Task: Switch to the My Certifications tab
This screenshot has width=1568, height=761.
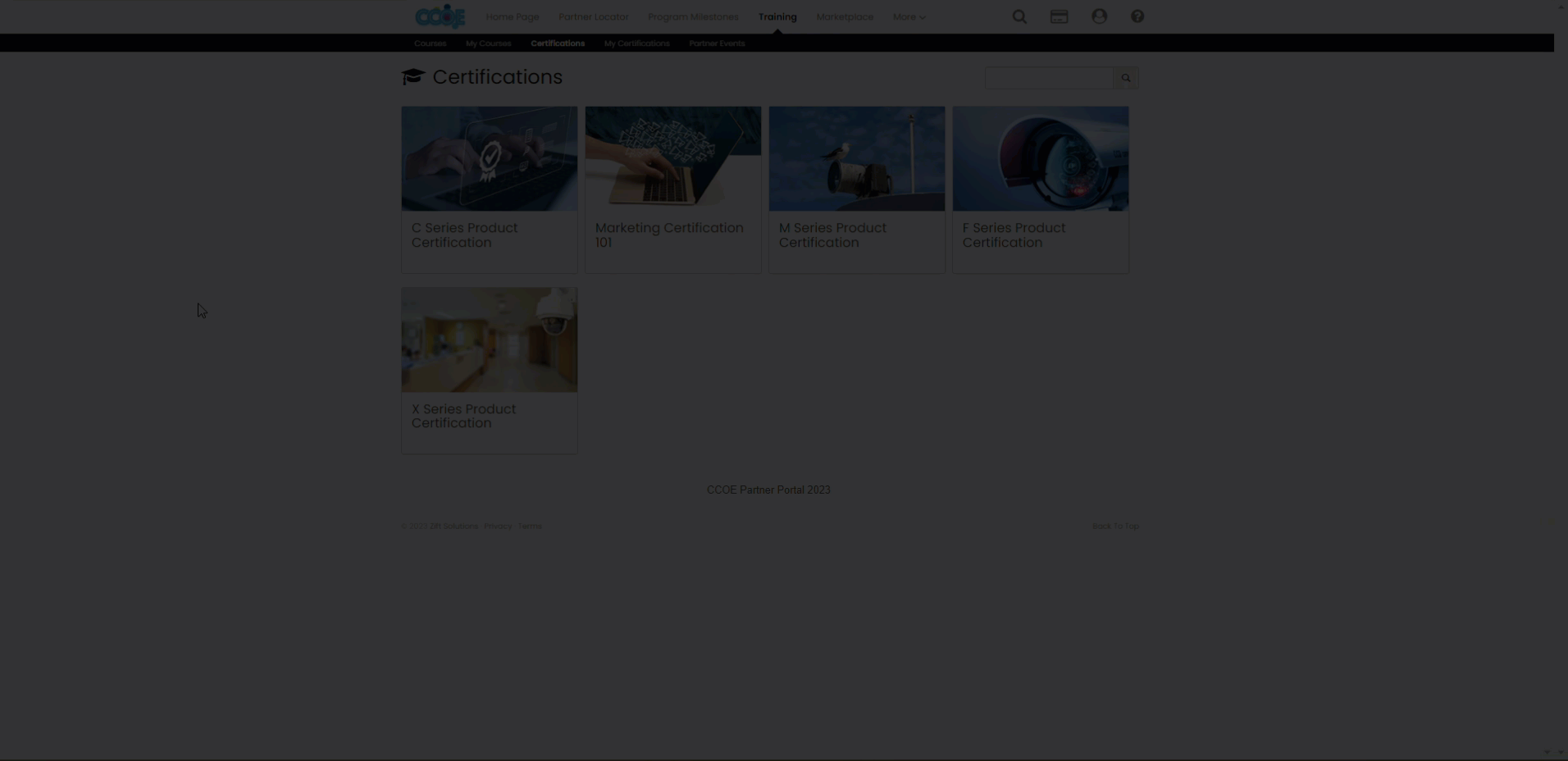Action: pyautogui.click(x=636, y=43)
